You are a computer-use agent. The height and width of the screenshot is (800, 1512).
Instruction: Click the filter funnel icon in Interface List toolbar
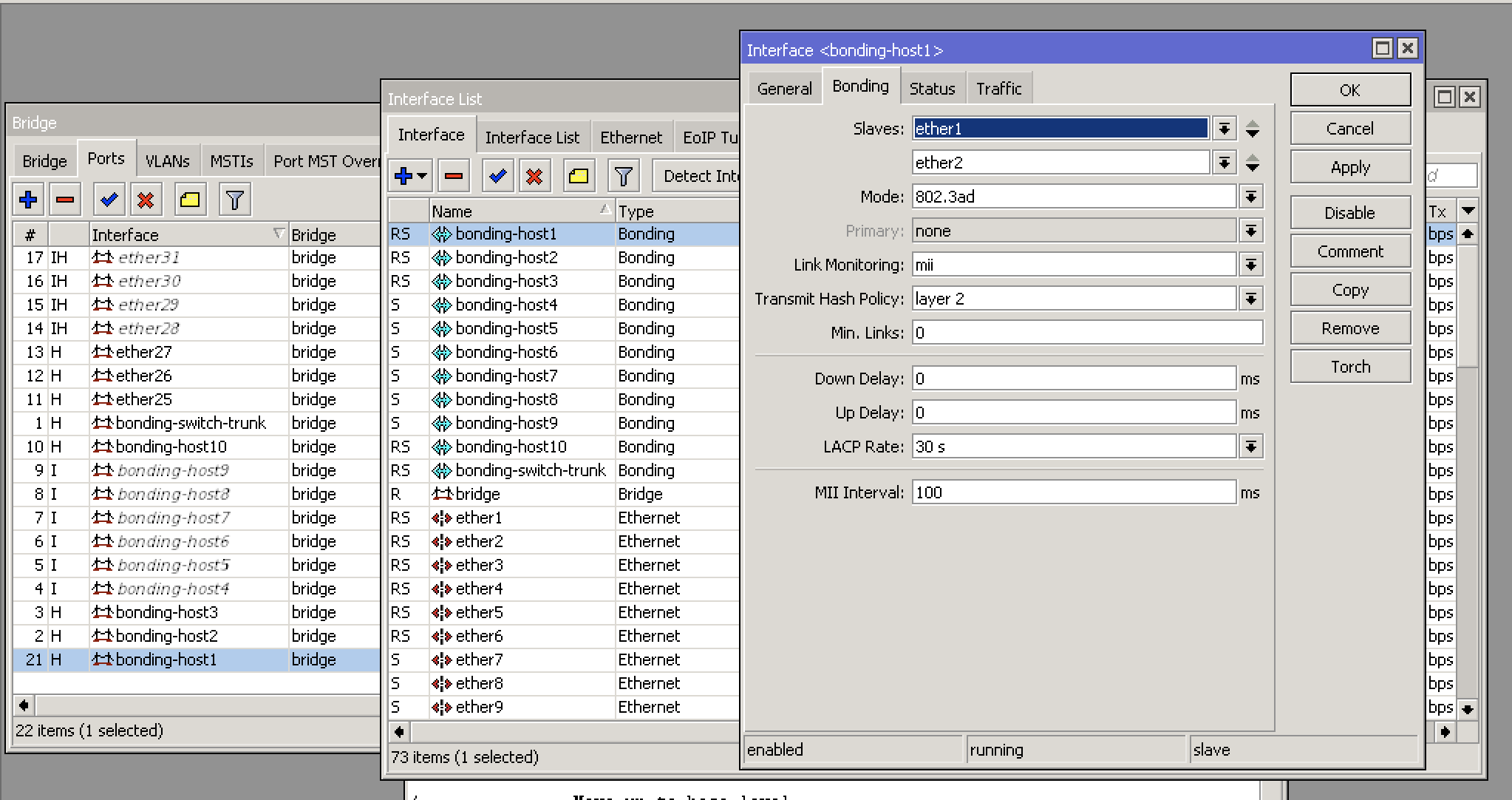(623, 176)
